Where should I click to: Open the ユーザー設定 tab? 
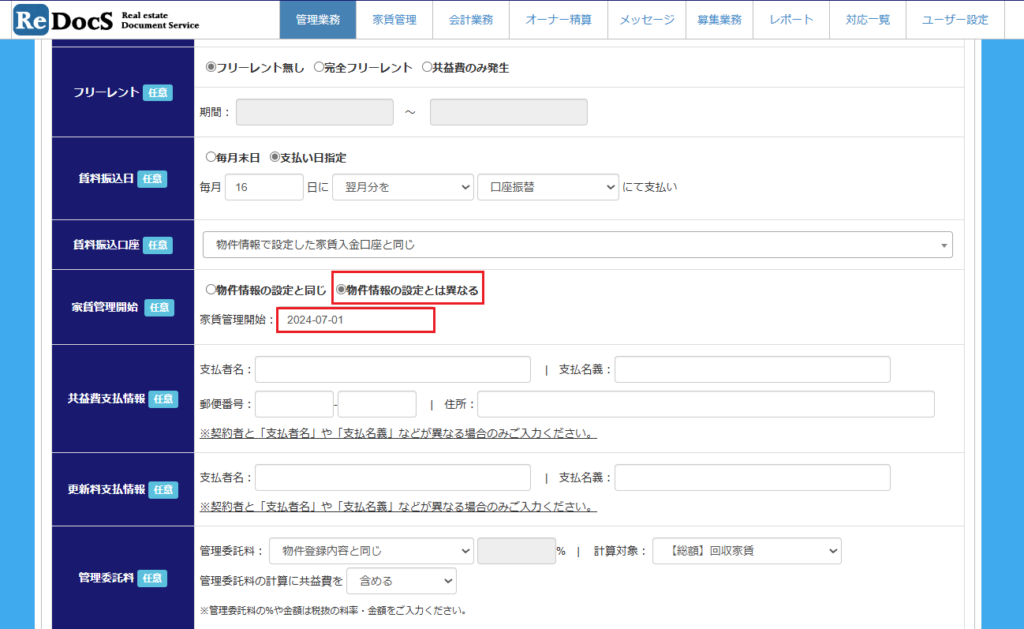click(x=954, y=20)
